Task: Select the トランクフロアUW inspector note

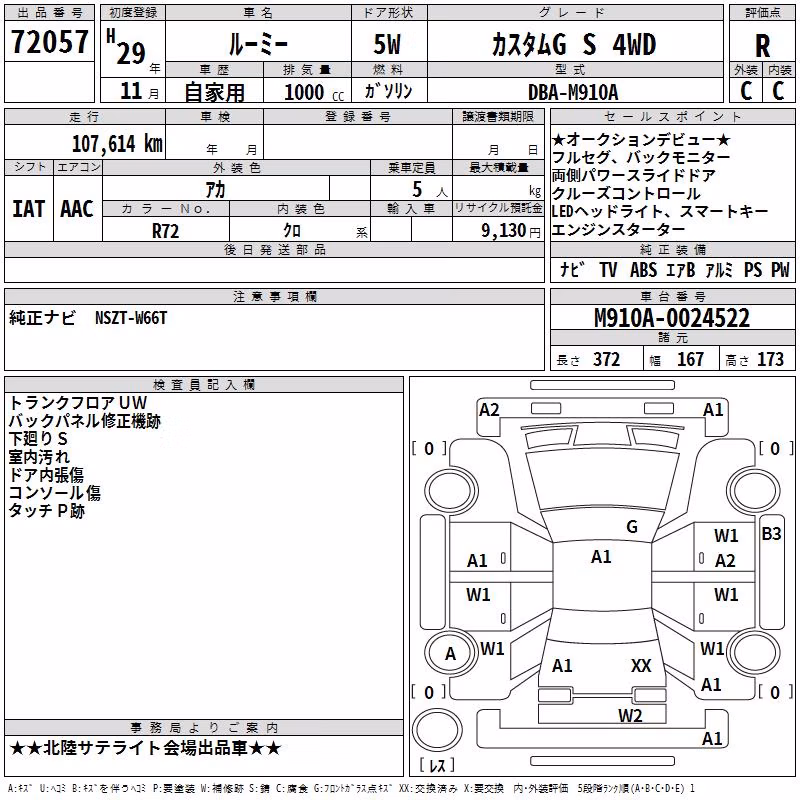Action: pos(78,403)
